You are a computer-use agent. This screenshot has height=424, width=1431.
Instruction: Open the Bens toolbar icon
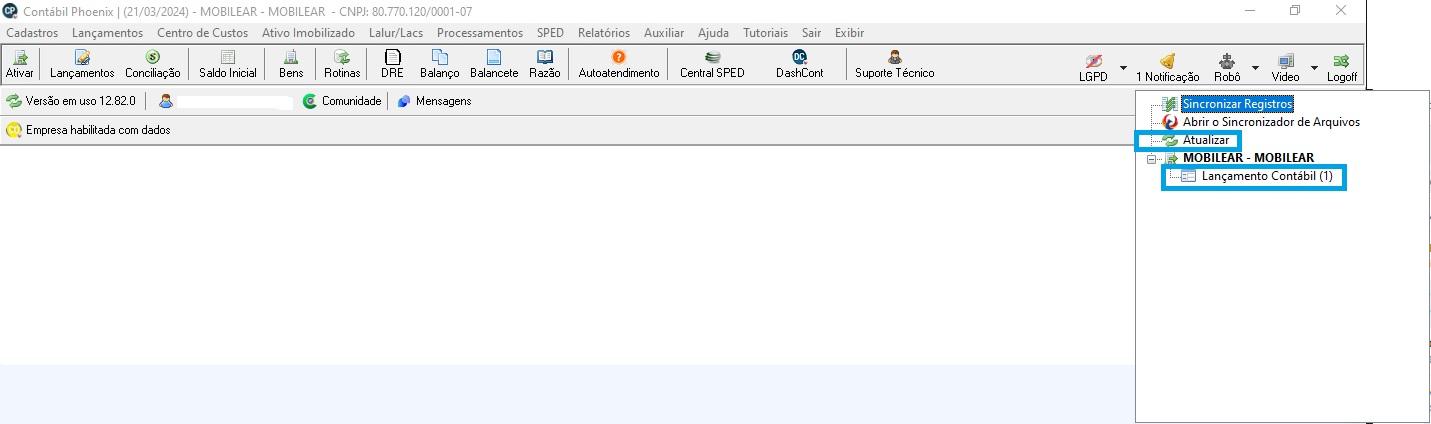coord(291,65)
